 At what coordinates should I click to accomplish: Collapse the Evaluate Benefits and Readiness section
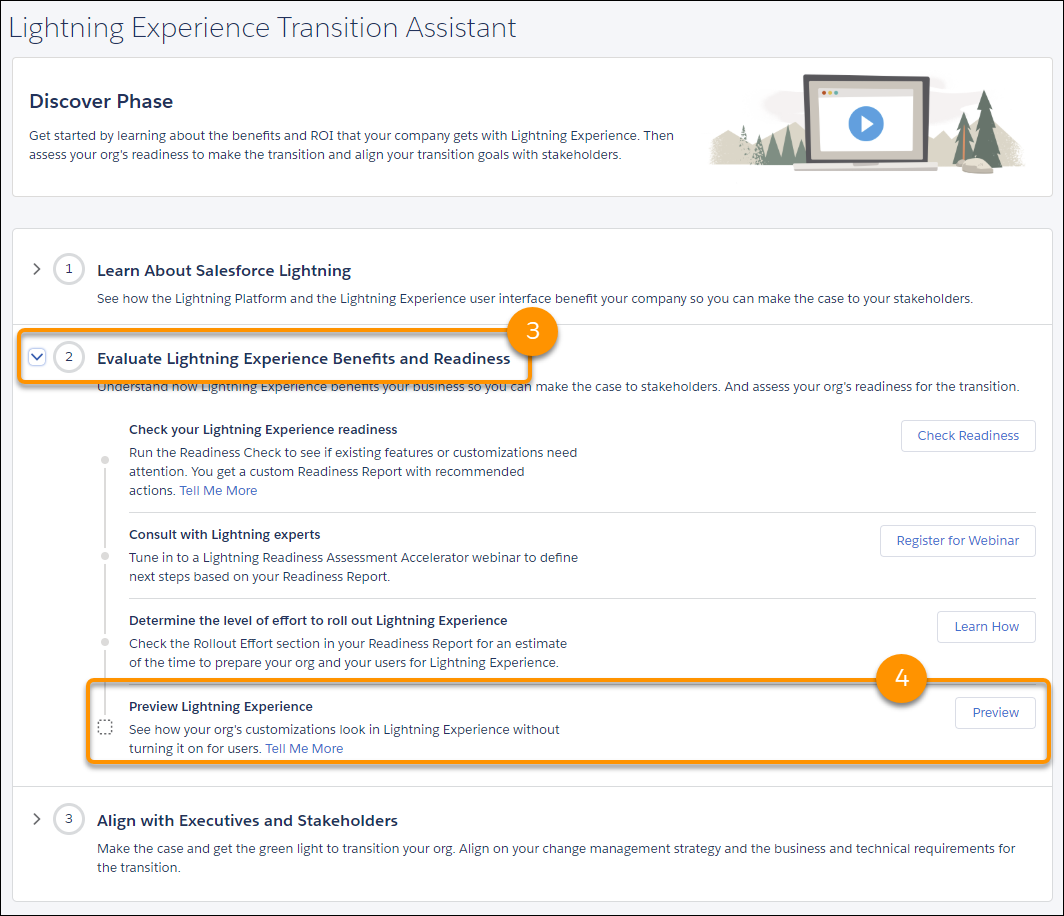(x=37, y=356)
